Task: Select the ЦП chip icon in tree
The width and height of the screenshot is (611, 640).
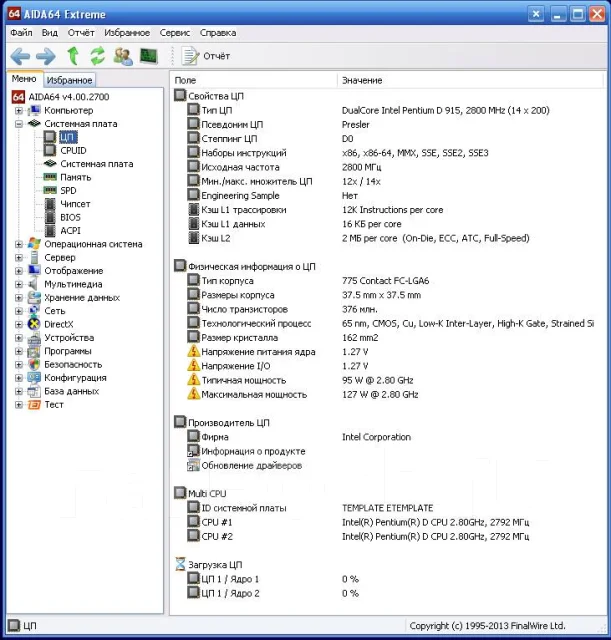Action: coord(50,137)
